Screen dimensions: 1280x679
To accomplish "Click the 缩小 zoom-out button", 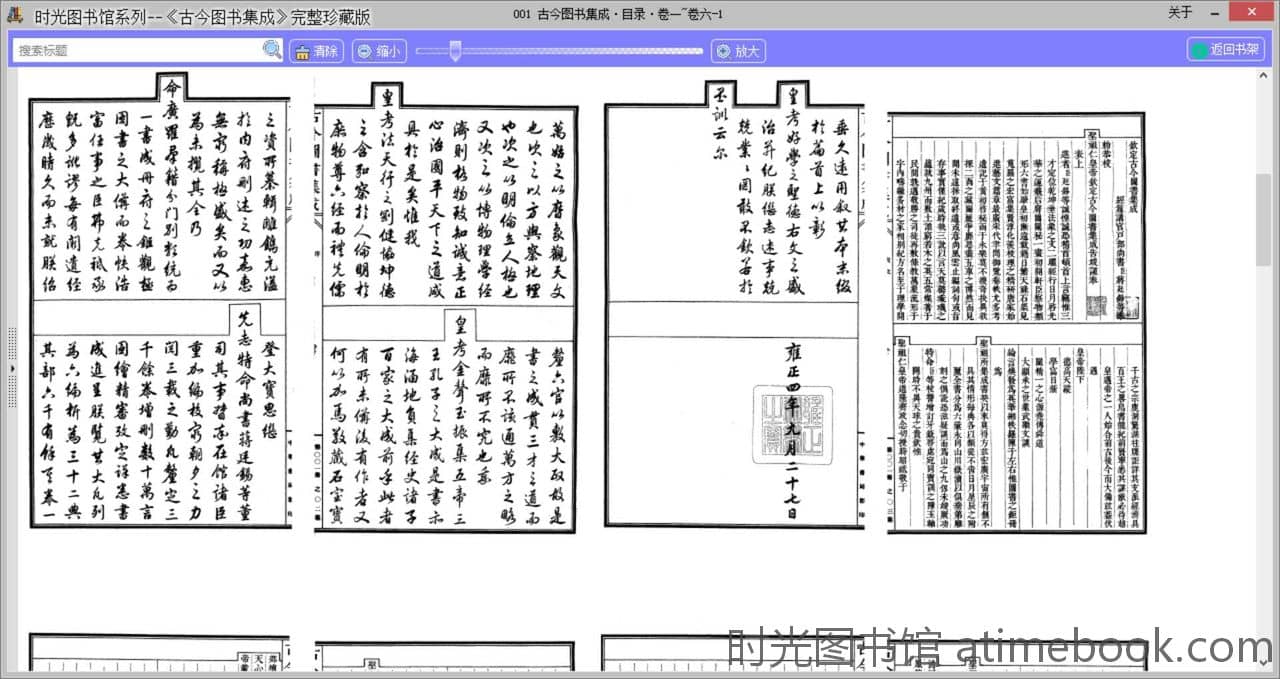I will point(379,51).
